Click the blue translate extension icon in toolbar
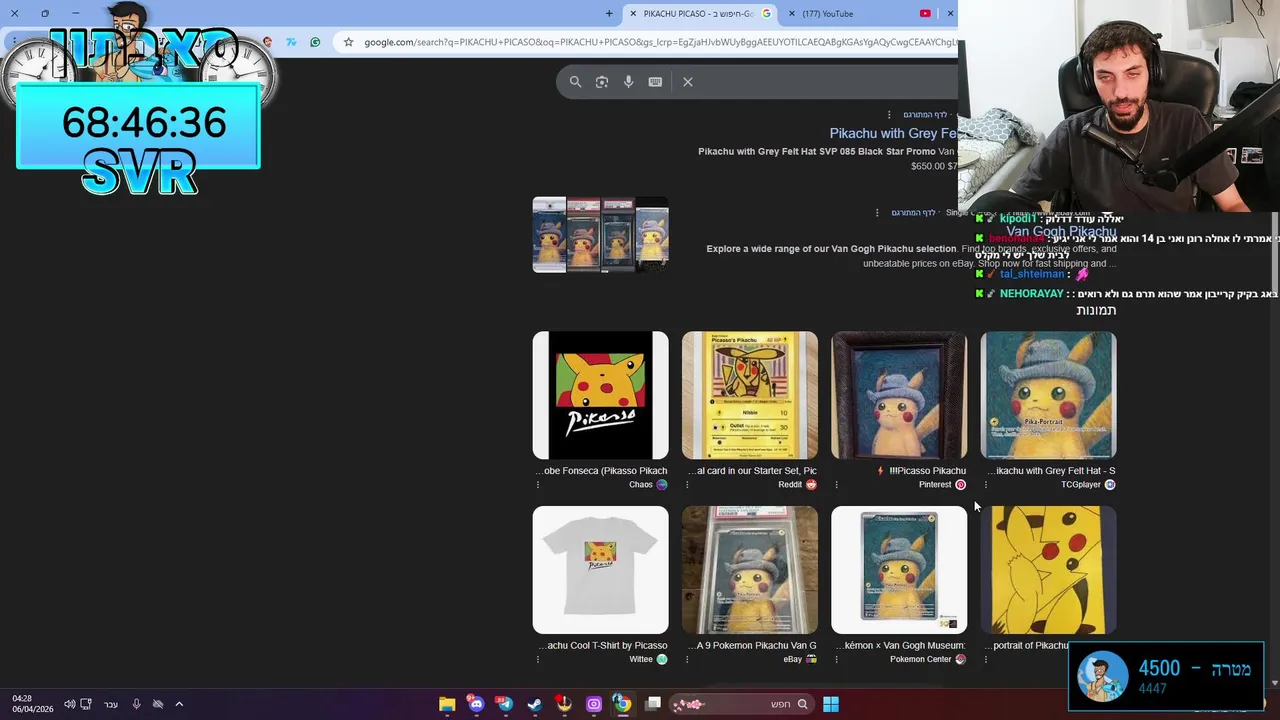The image size is (1280, 720). (x=291, y=42)
